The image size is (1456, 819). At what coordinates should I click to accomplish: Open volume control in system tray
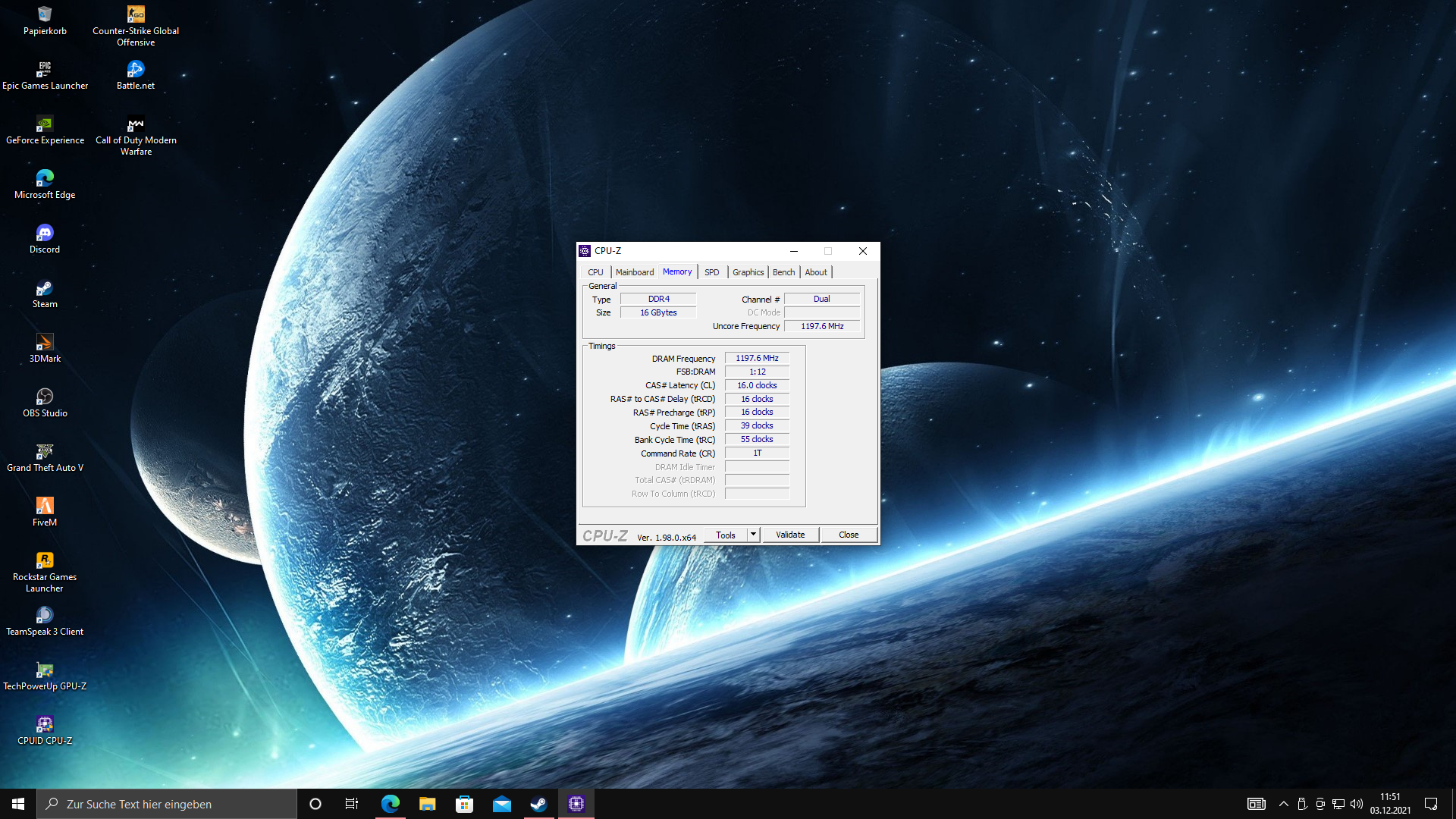point(1357,804)
